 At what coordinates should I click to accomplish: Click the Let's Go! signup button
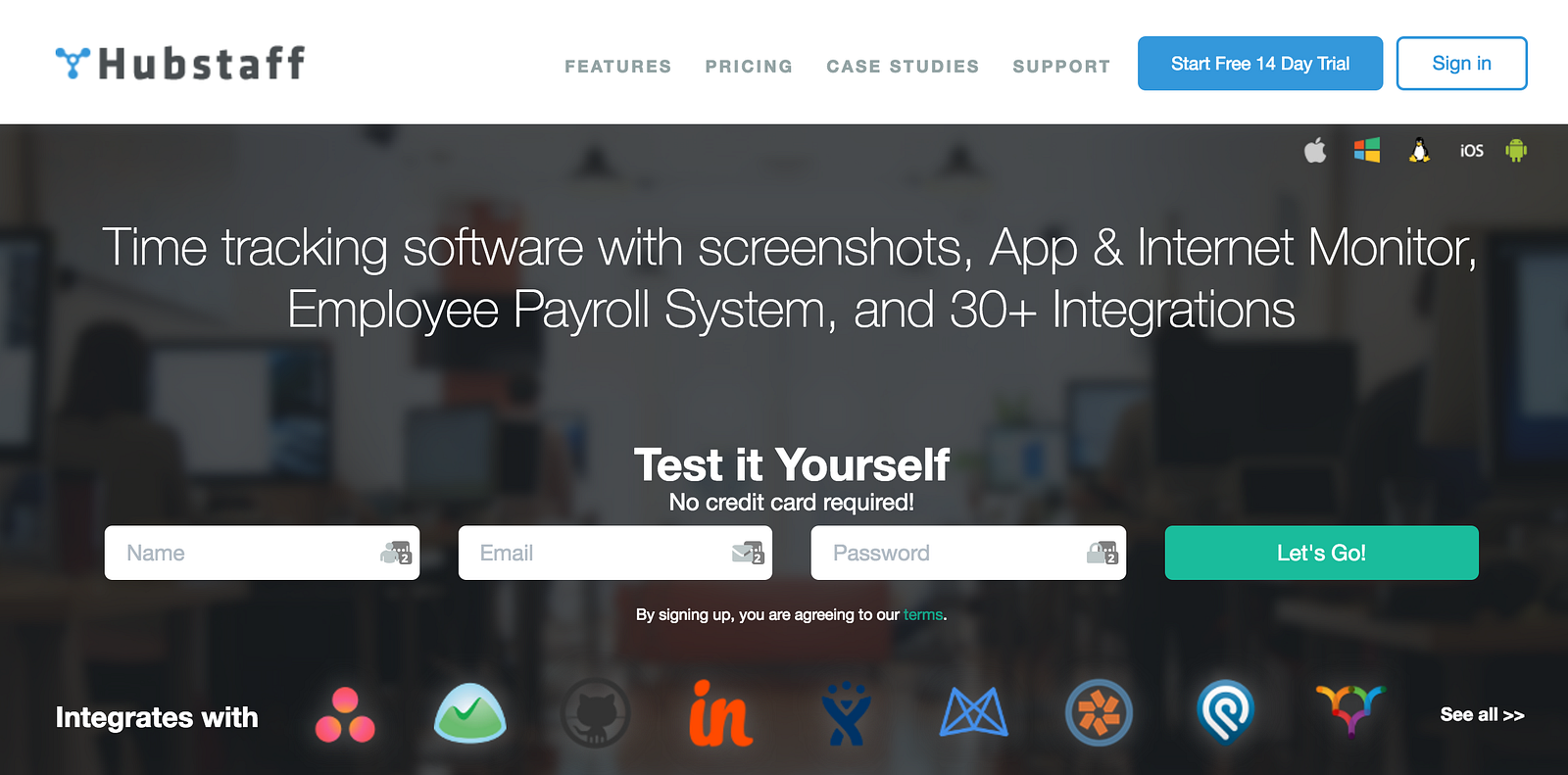1321,553
